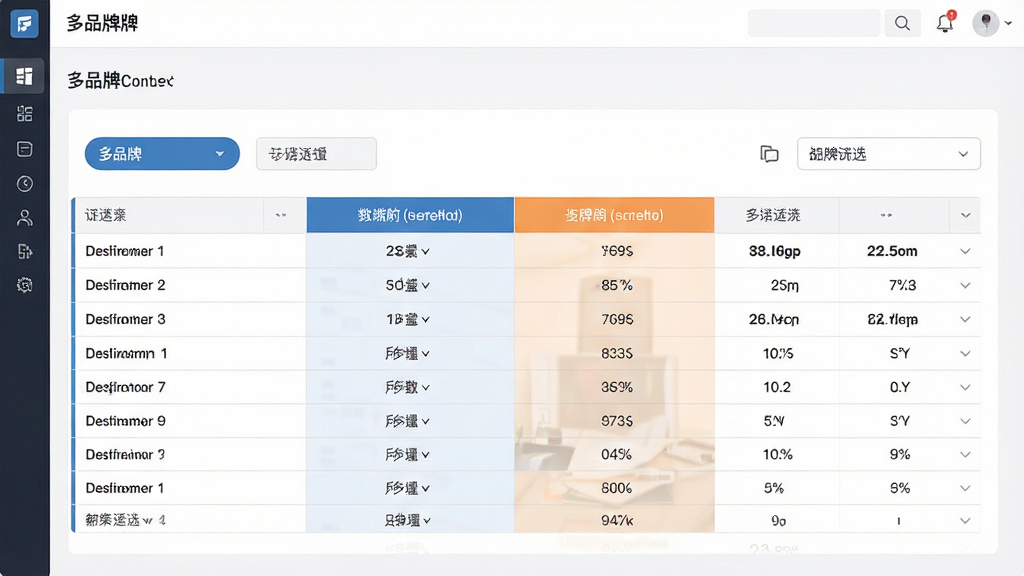The height and width of the screenshot is (576, 1024).
Task: Click the 0.Y cell
Action: 900,387
